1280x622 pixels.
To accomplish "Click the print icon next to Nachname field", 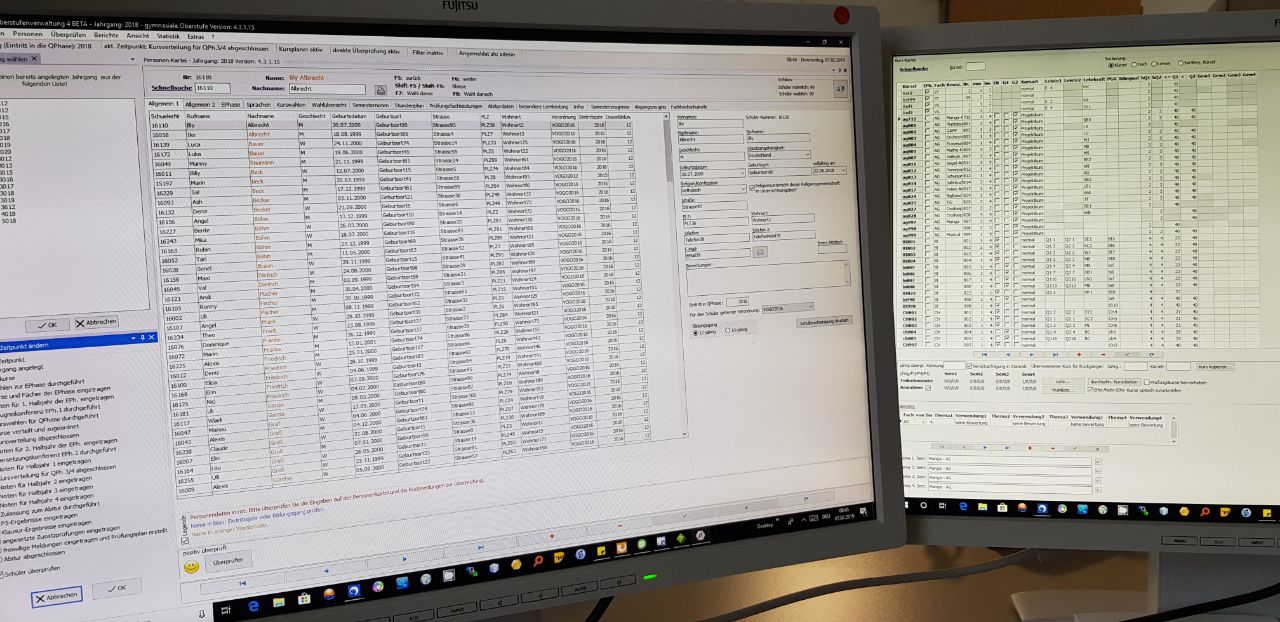I will pos(380,90).
